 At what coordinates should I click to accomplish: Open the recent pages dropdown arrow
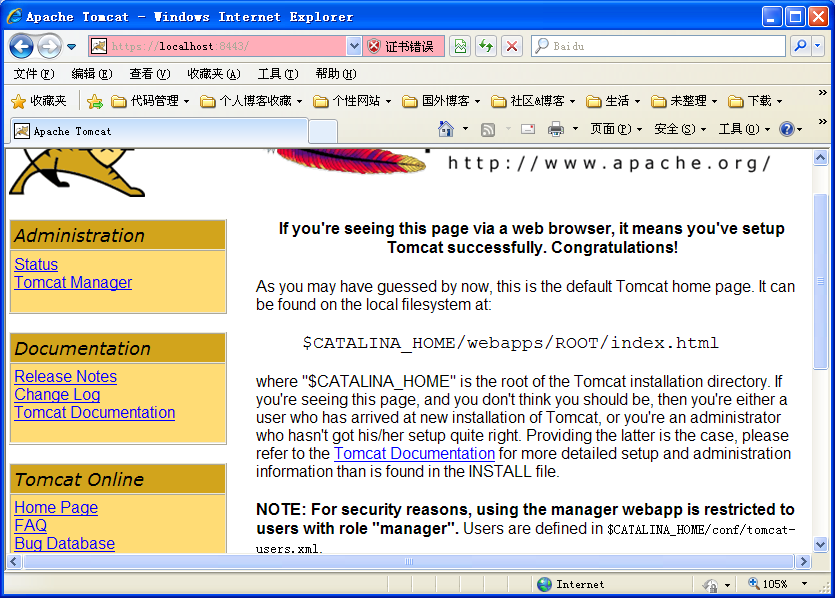click(x=72, y=47)
